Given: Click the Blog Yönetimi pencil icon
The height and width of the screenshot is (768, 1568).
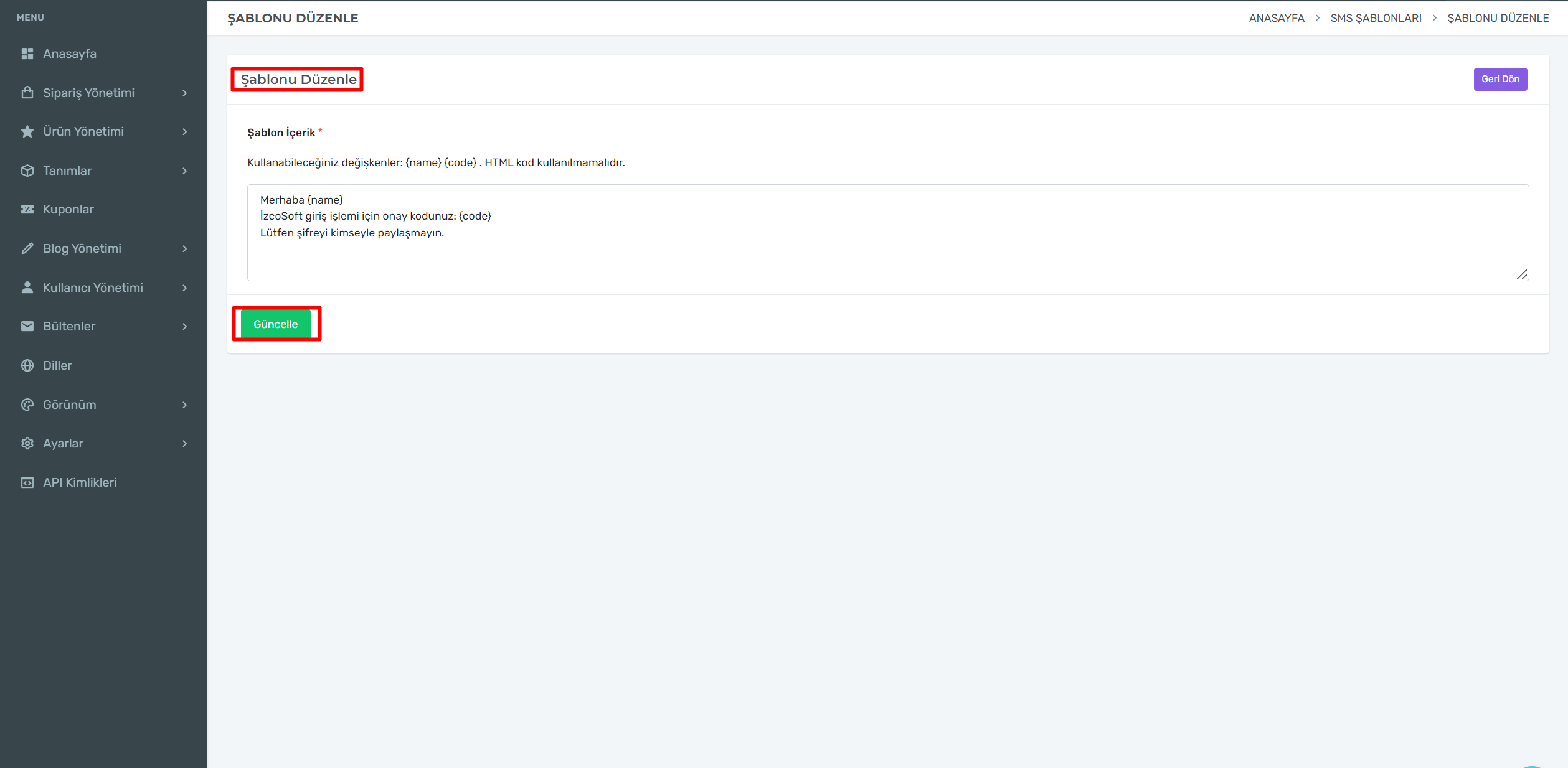Looking at the screenshot, I should 27,248.
